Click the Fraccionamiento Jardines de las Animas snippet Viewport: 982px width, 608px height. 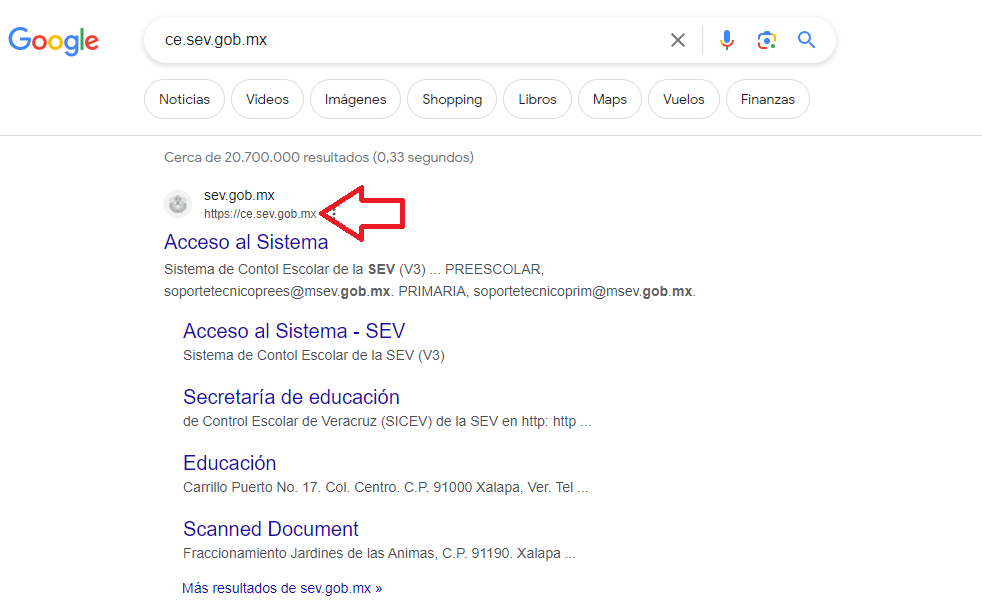[x=379, y=554]
